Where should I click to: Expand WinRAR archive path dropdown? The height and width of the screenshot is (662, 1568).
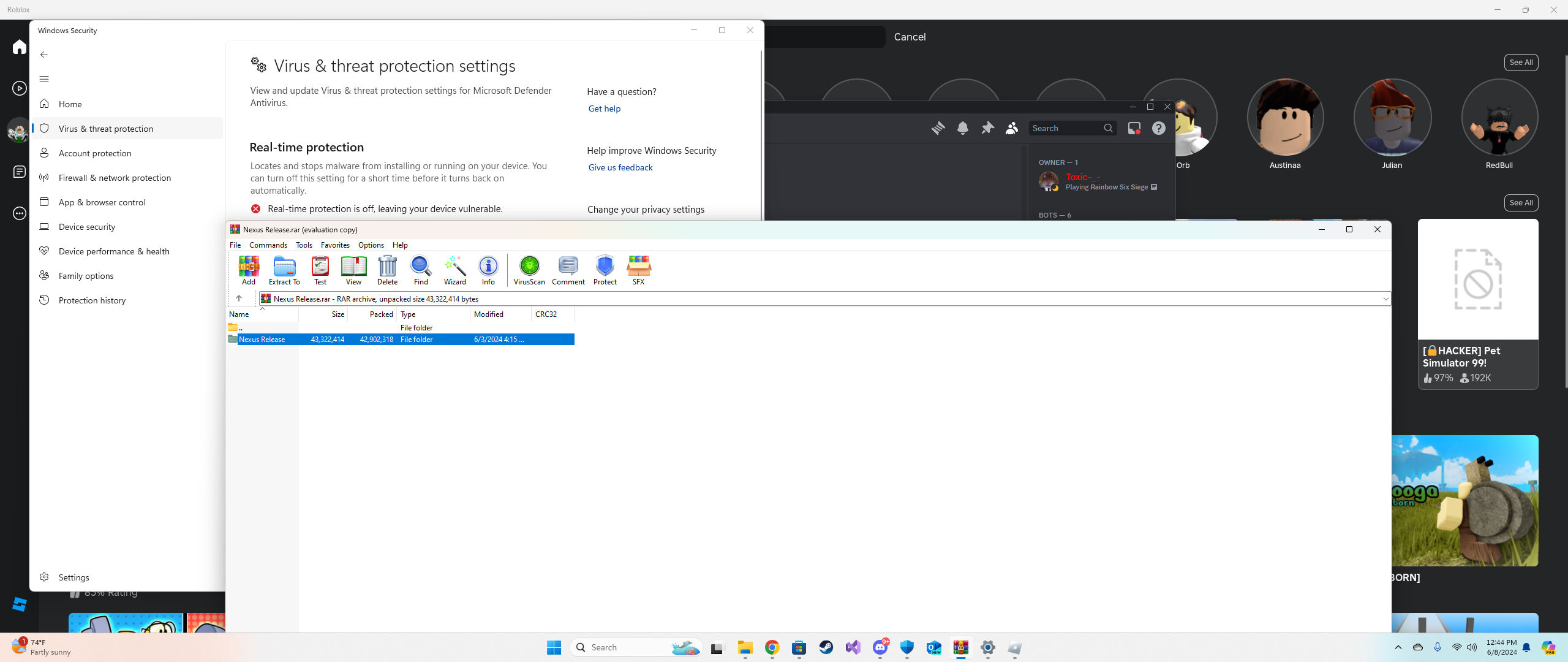(1385, 299)
